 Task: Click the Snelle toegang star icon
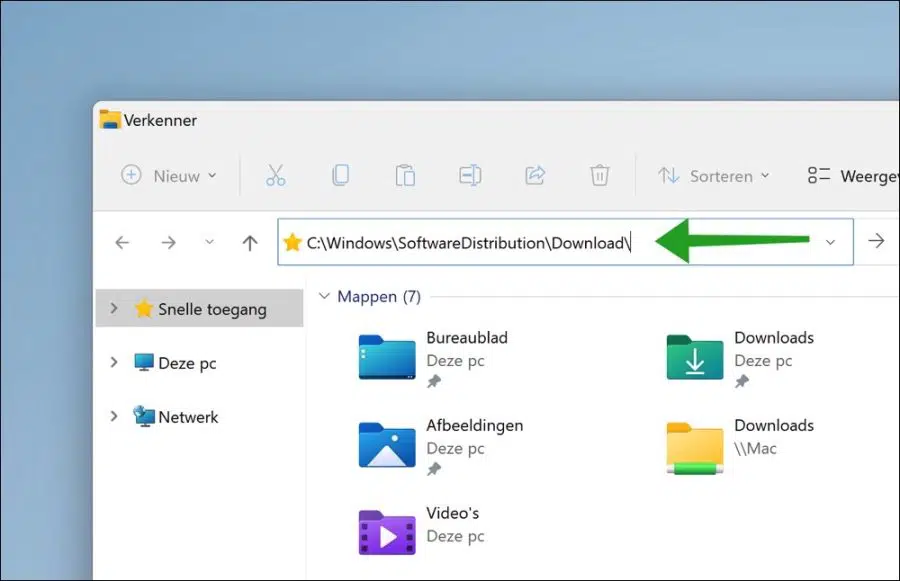point(143,309)
